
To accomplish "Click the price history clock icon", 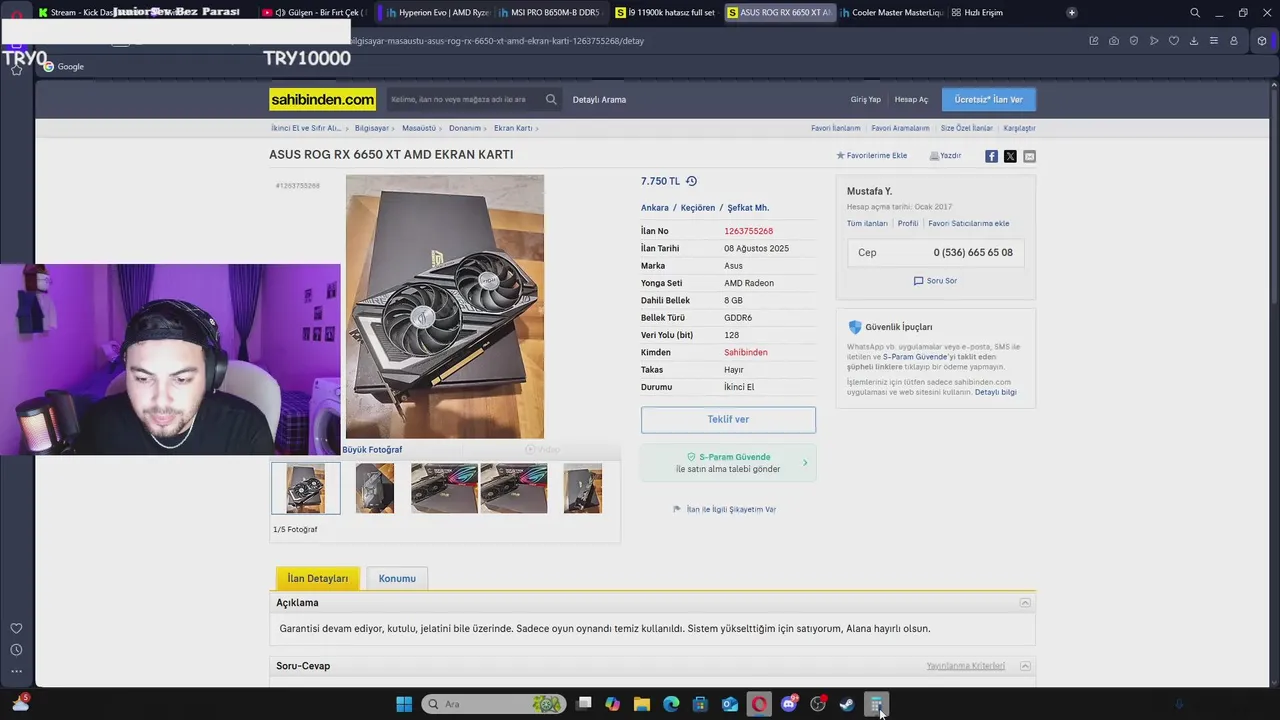I will coord(691,181).
